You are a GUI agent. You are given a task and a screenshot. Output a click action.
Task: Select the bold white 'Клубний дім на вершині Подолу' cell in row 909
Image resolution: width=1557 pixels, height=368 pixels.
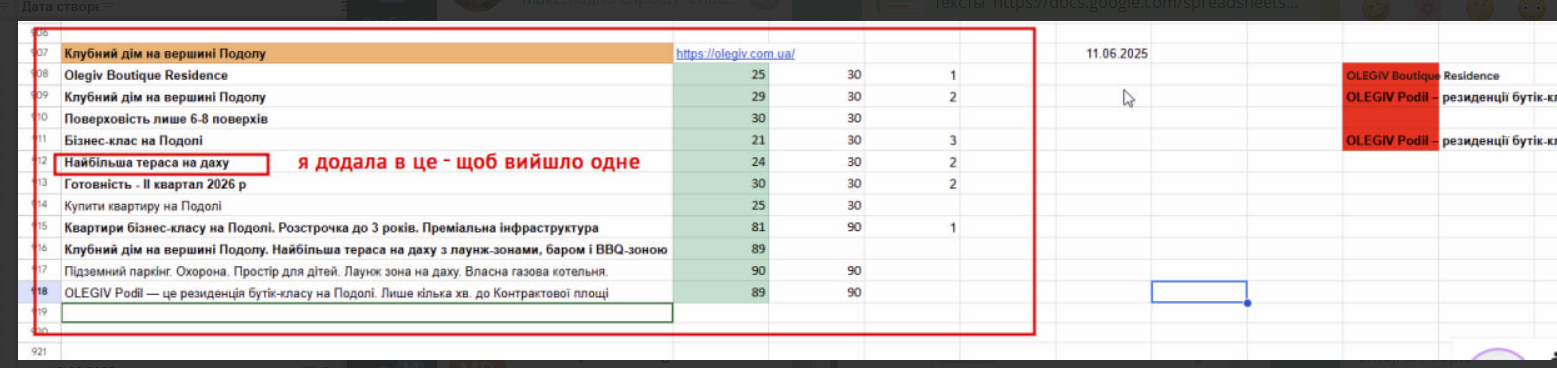tap(367, 97)
